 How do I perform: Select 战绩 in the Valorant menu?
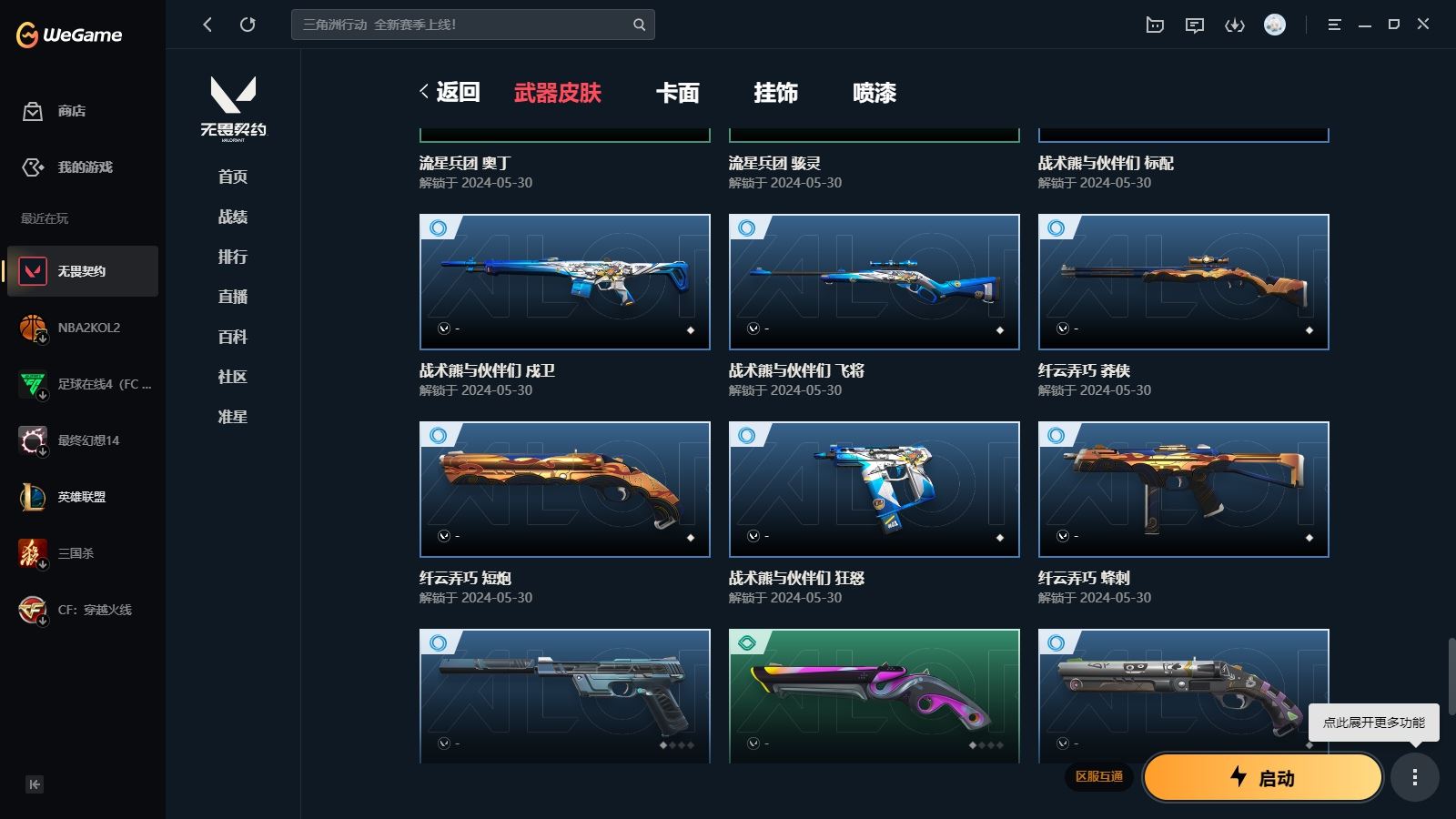click(233, 217)
